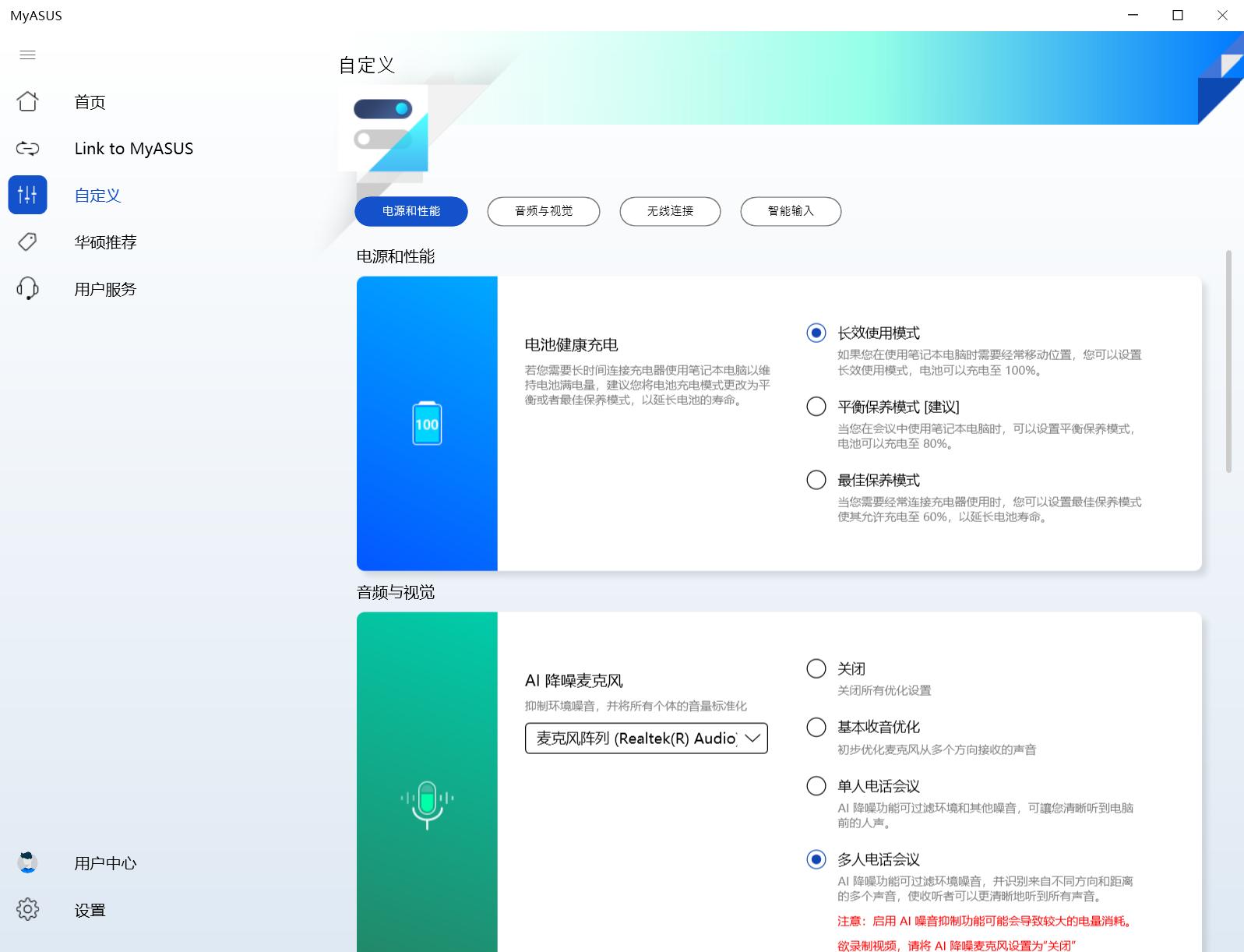Switch to 音频与视觉 tab

click(544, 211)
